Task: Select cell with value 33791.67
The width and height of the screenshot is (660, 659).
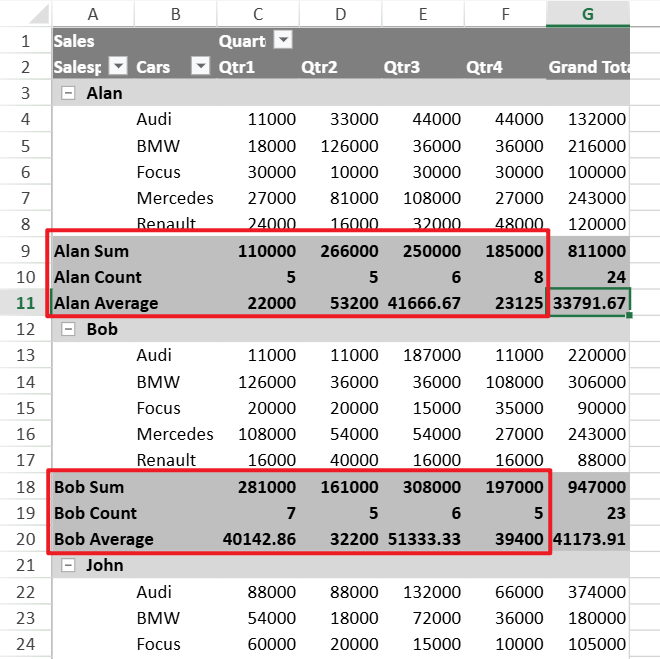Action: [x=588, y=303]
